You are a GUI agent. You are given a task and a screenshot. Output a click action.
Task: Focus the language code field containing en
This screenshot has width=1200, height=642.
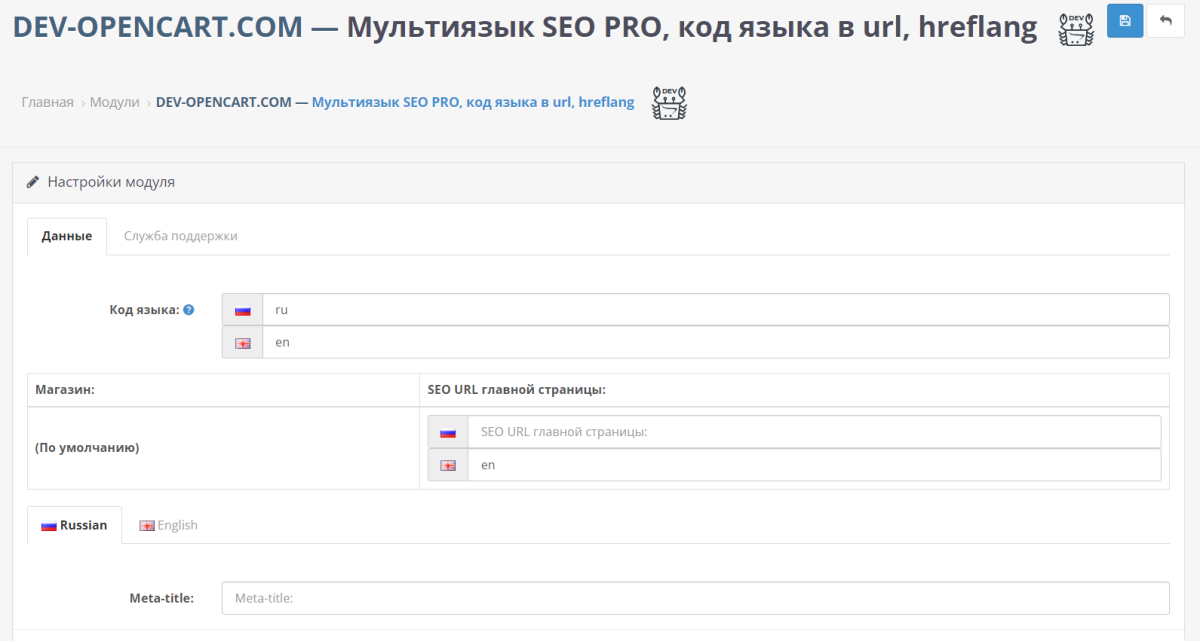pyautogui.click(x=715, y=342)
